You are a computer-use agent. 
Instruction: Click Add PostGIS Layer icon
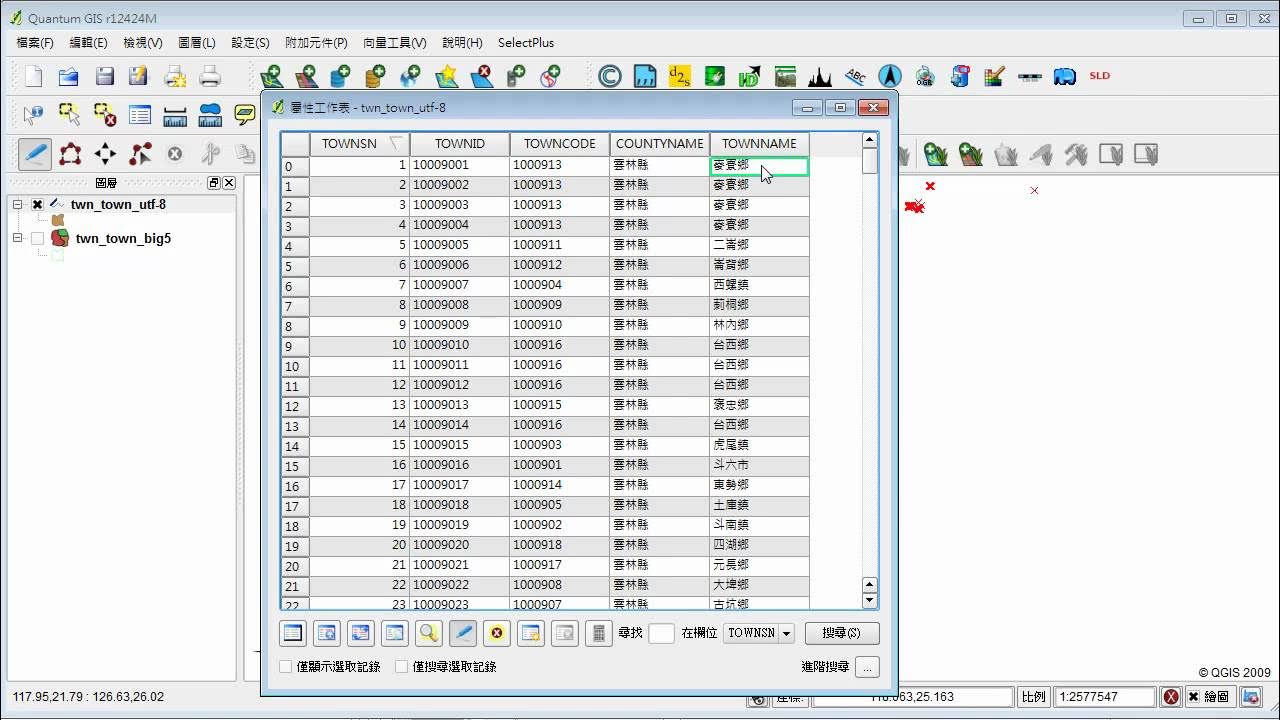click(341, 76)
